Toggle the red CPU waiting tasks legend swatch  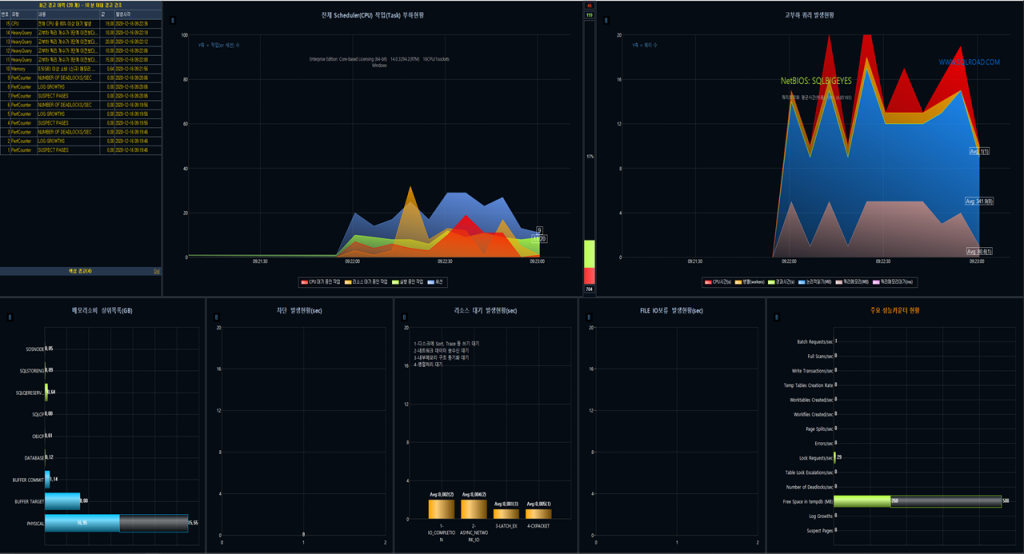[304, 282]
